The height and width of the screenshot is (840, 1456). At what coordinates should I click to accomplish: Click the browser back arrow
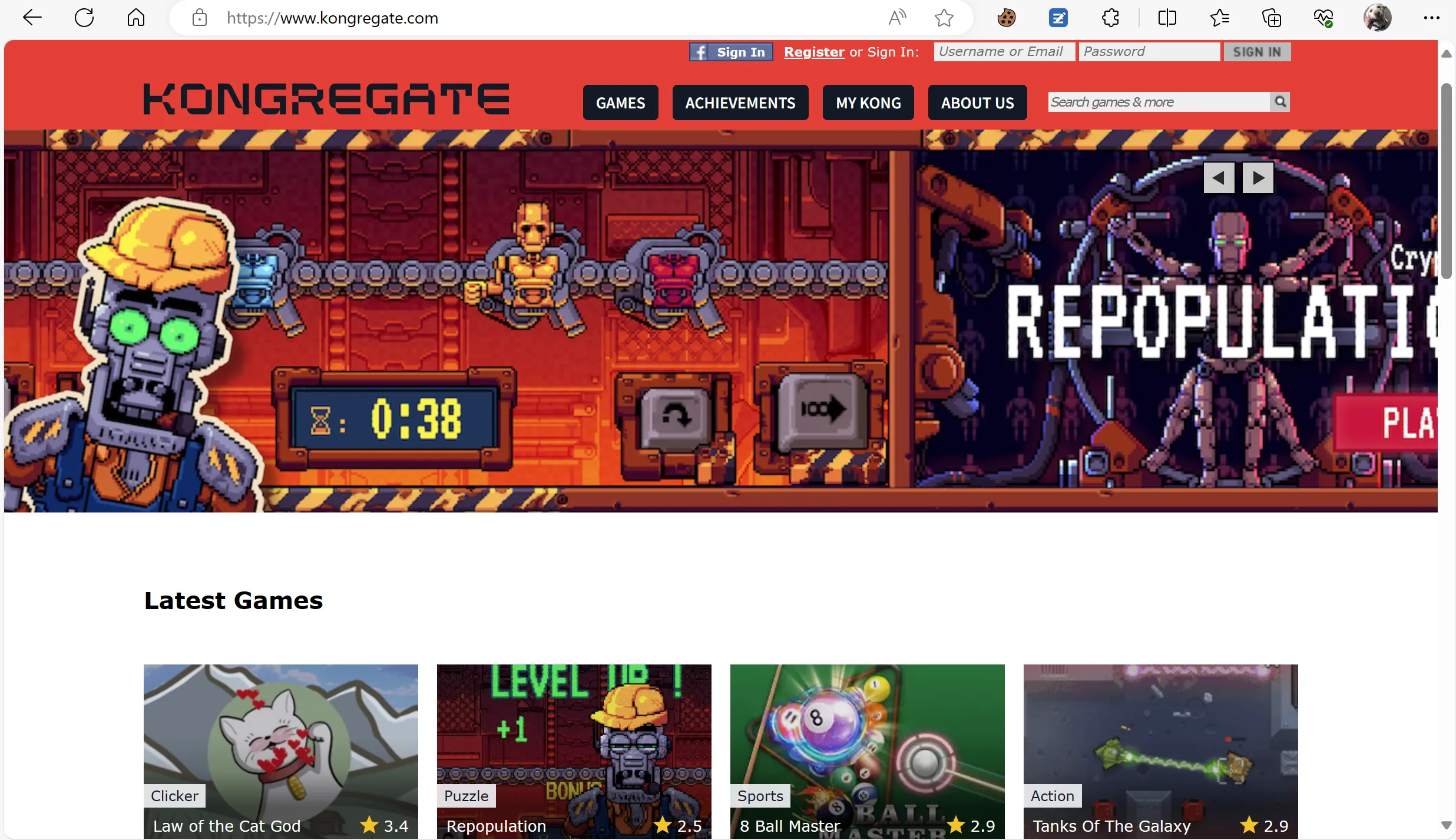pyautogui.click(x=32, y=18)
